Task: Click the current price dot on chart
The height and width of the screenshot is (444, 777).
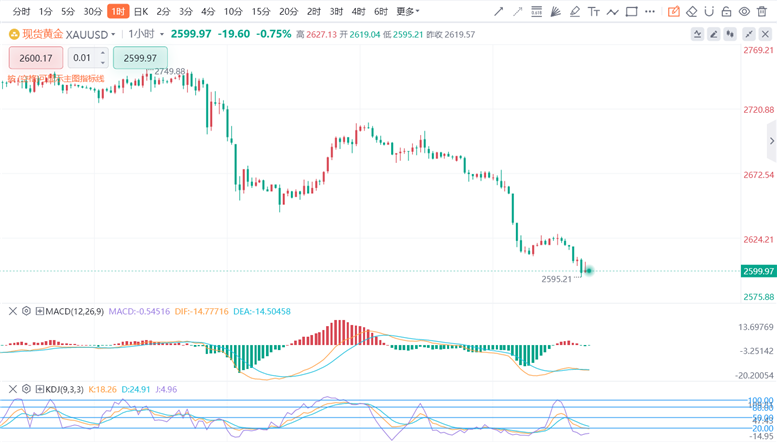Action: tap(589, 271)
